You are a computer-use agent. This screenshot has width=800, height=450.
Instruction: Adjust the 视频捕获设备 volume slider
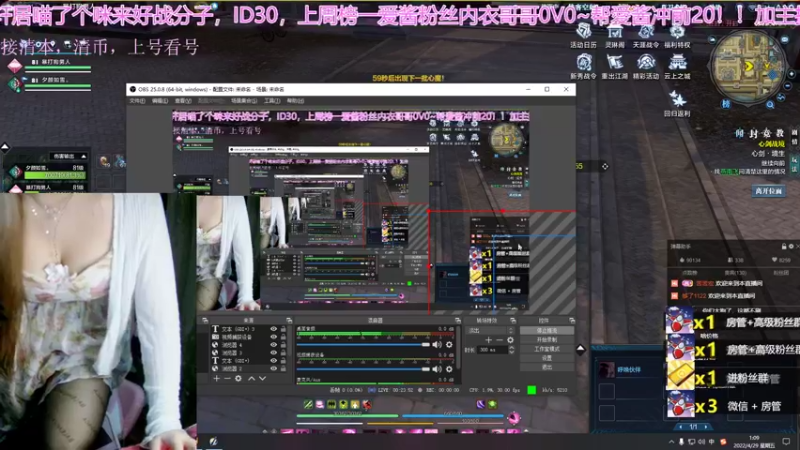(363, 369)
